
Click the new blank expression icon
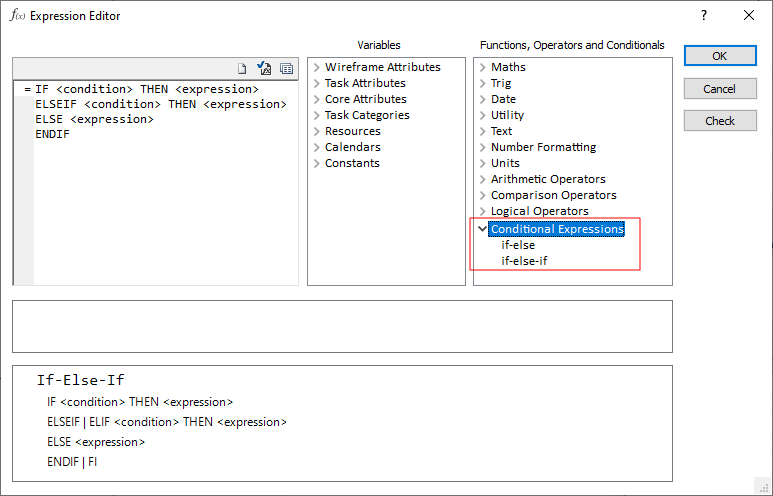pos(242,69)
